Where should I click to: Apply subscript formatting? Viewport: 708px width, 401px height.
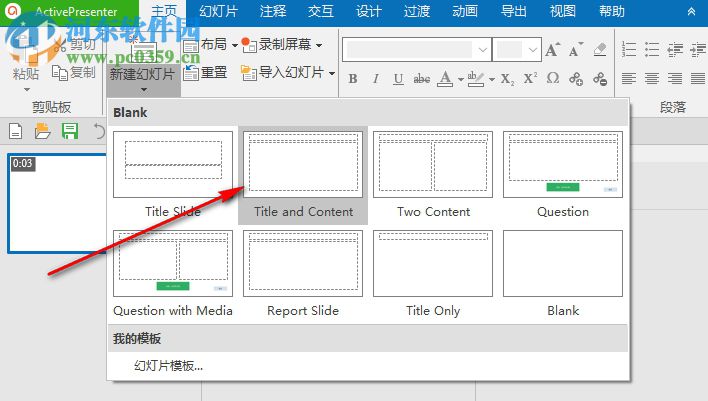pos(508,79)
